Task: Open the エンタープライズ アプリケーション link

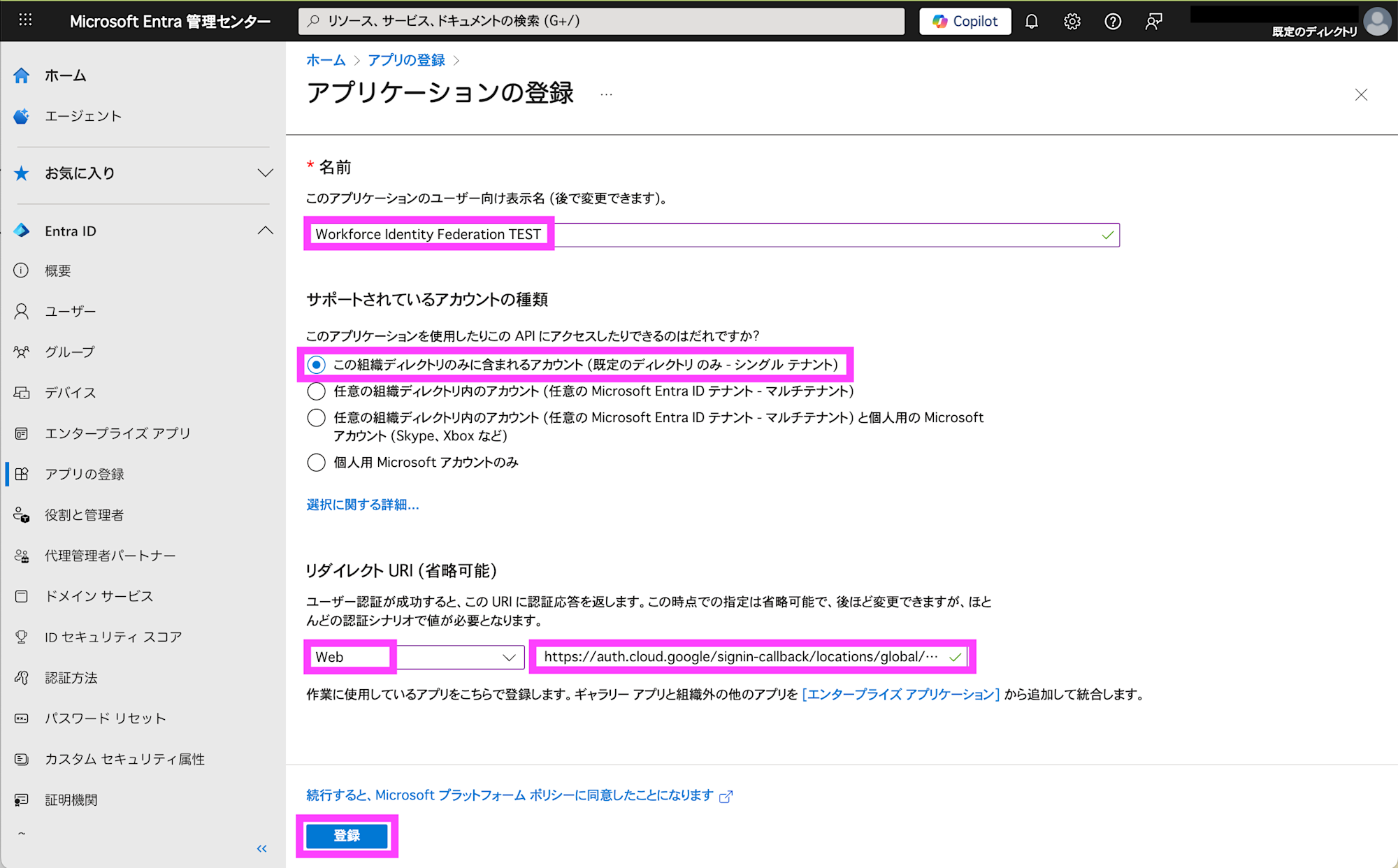Action: pos(901,695)
